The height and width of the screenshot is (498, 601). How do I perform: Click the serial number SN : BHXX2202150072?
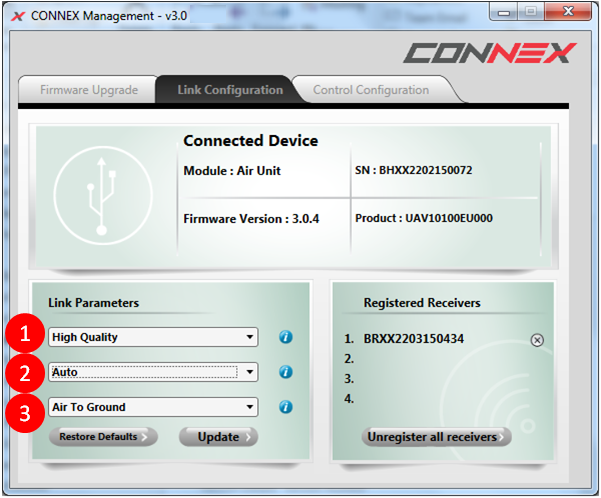(414, 170)
